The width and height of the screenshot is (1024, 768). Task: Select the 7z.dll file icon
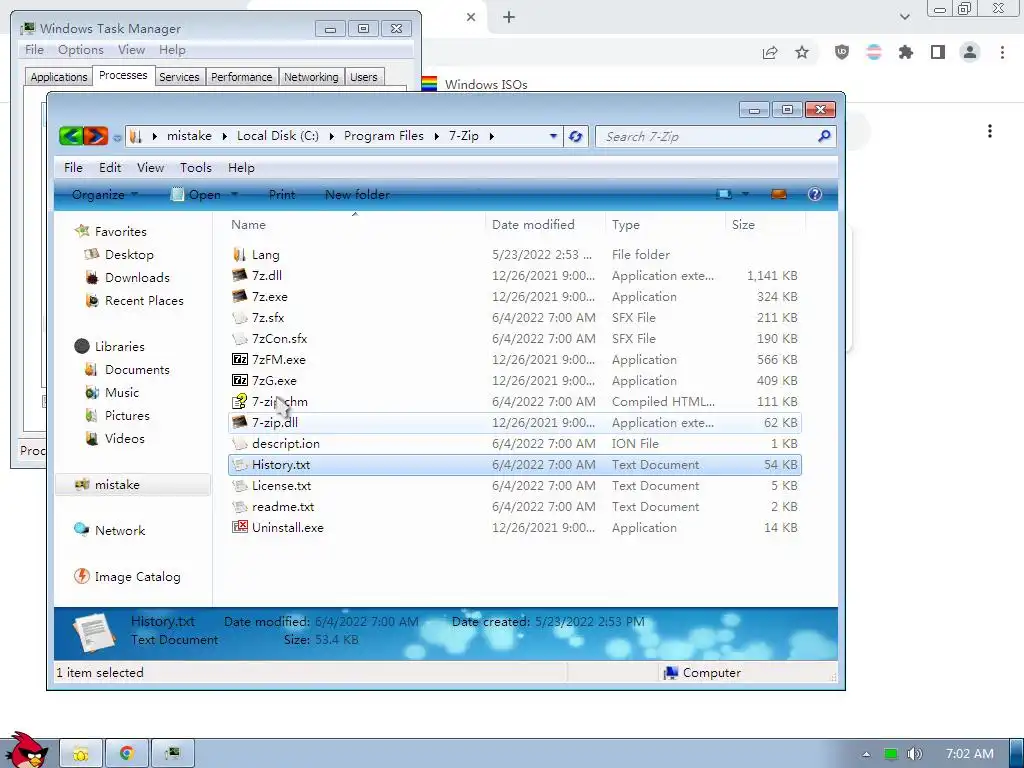coord(240,276)
